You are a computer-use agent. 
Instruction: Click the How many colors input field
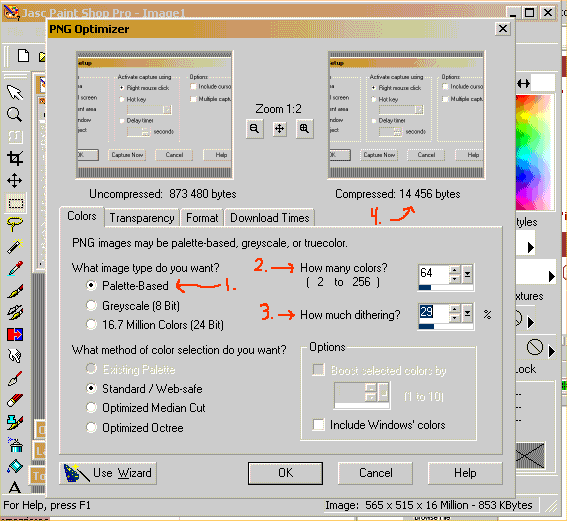434,274
